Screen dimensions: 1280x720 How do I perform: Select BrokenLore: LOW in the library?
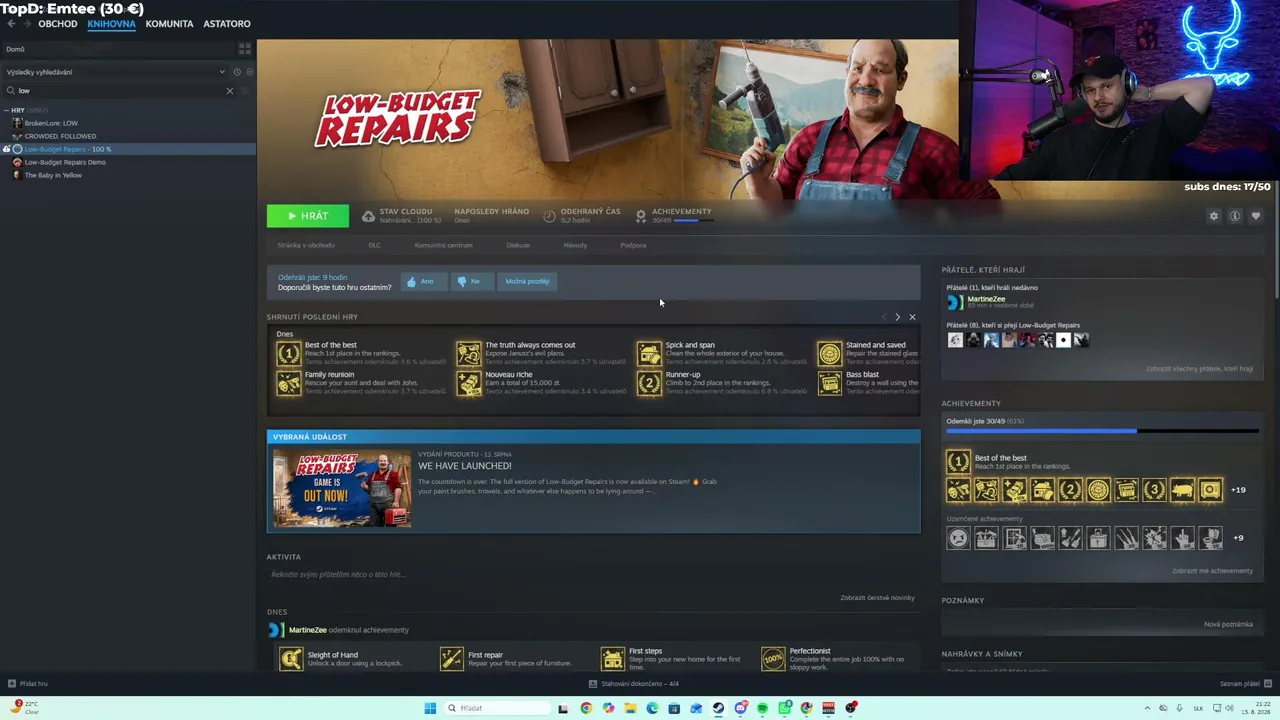pyautogui.click(x=51, y=123)
